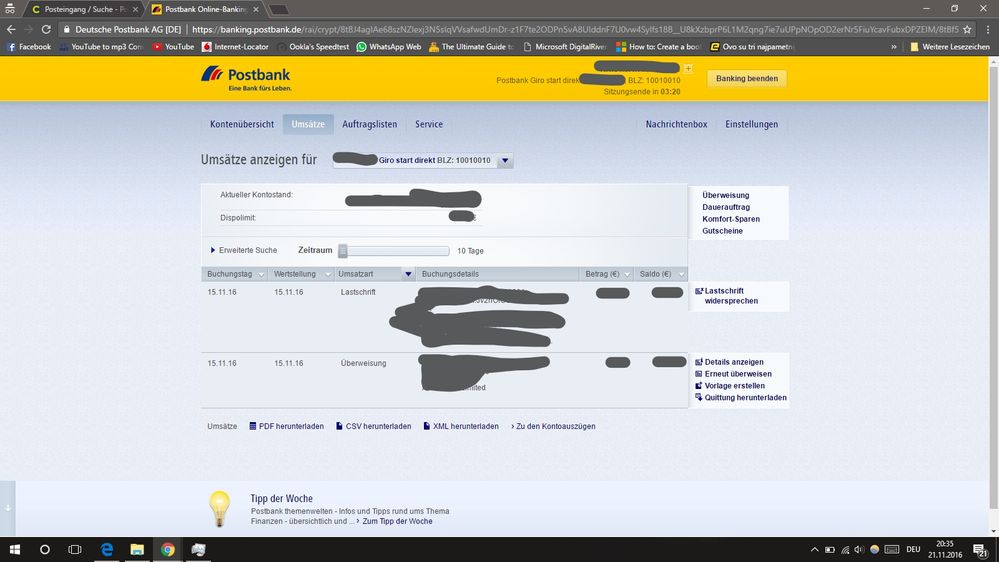Open YouTube bookmark
999x562 pixels.
pos(173,47)
